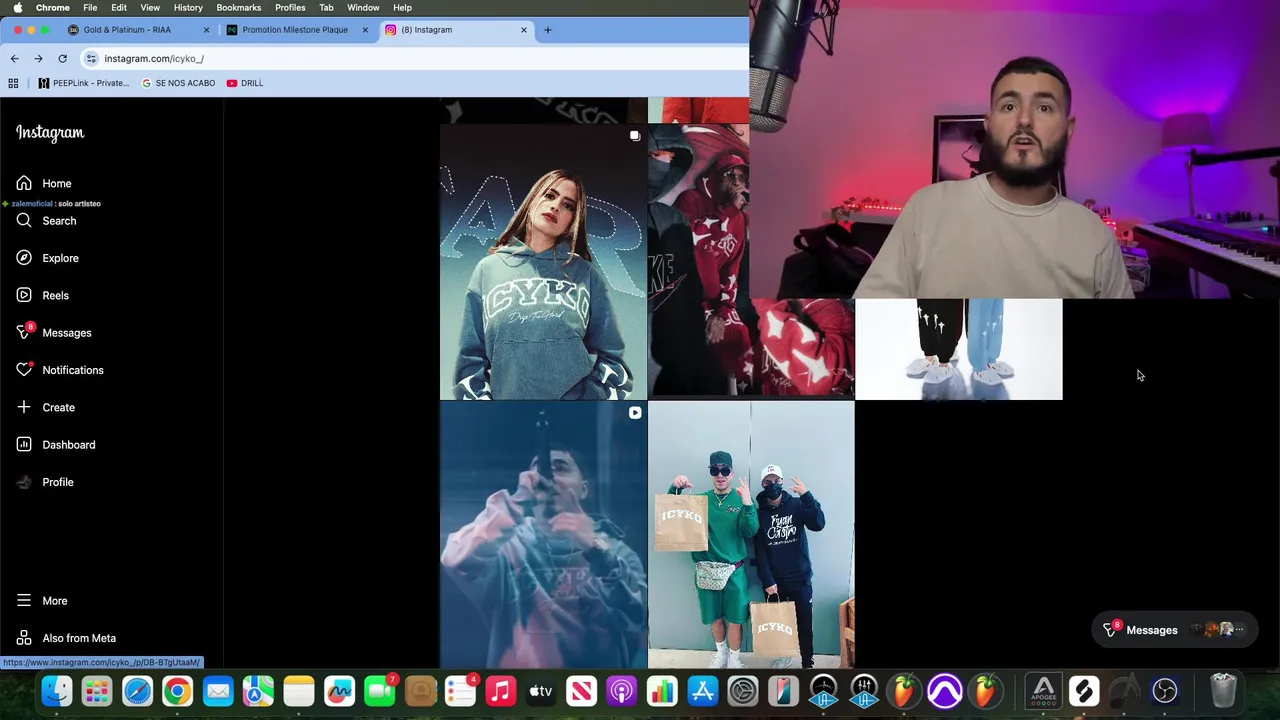Open Explore compass icon

24,258
